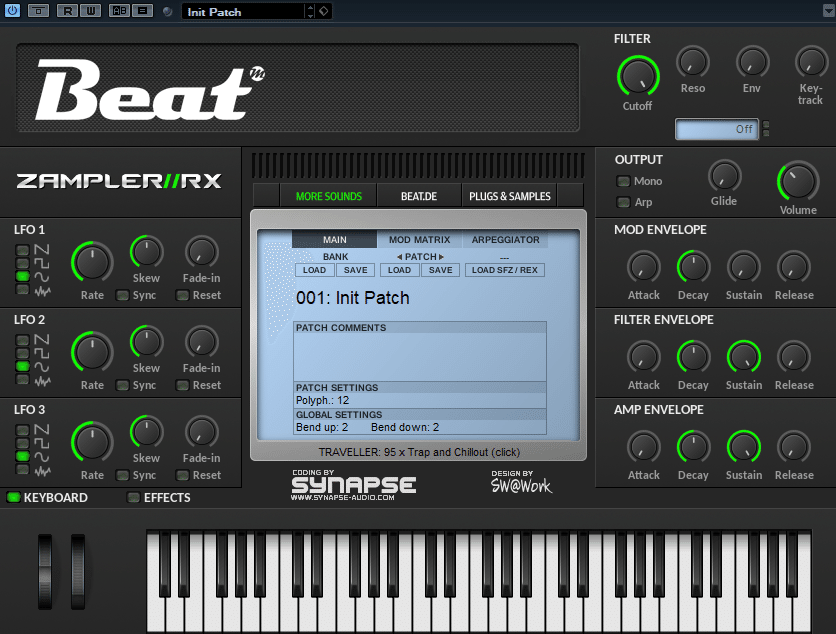Step the filter type selector arrows
This screenshot has height=634, width=836.
[766, 129]
